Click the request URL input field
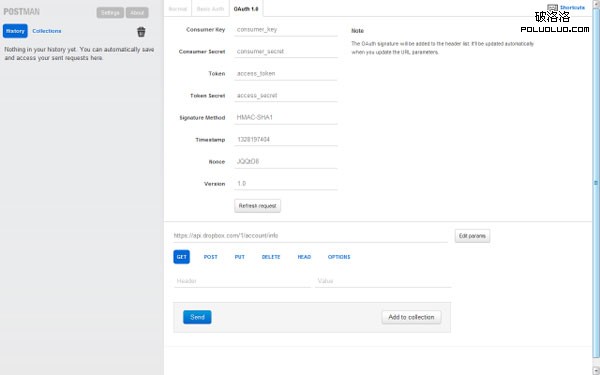The width and height of the screenshot is (600, 375). point(310,236)
